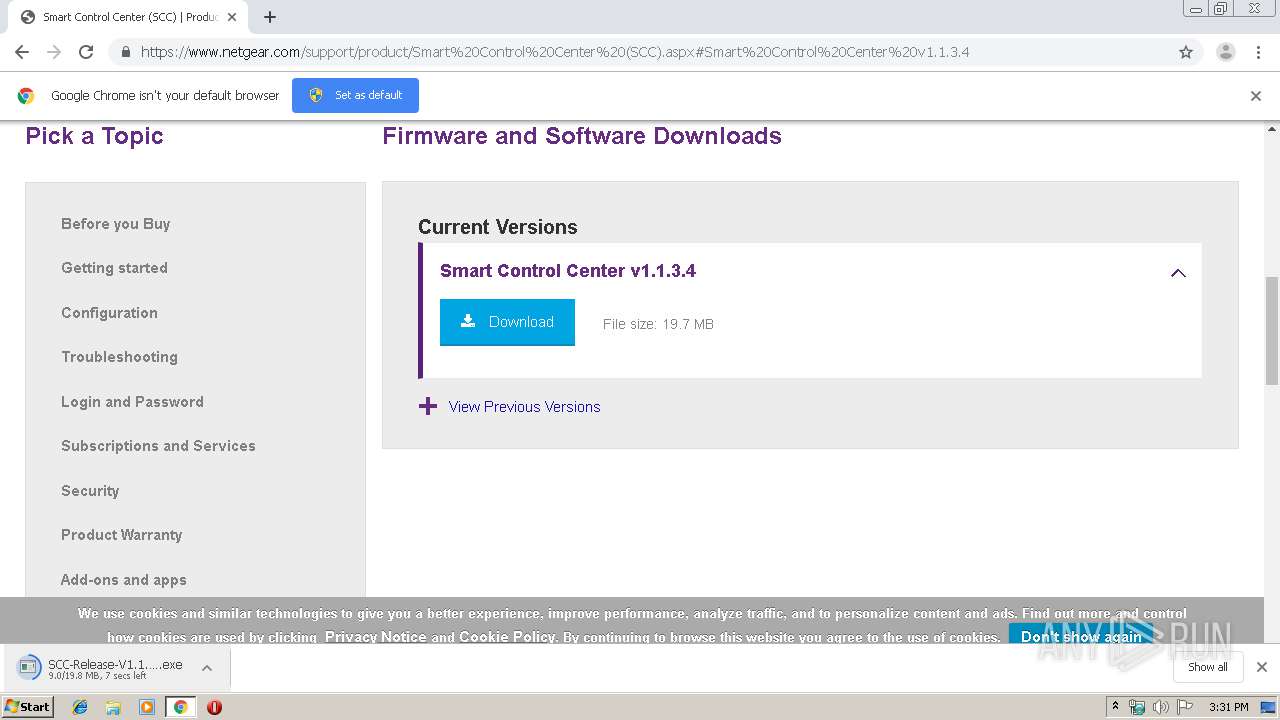Click the SCC-Release exe file icon

(x=30, y=668)
